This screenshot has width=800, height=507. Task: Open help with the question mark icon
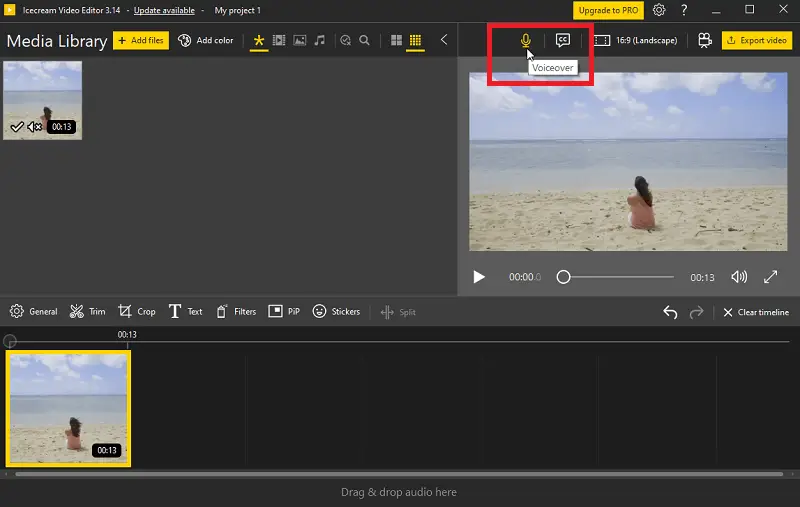coord(684,10)
